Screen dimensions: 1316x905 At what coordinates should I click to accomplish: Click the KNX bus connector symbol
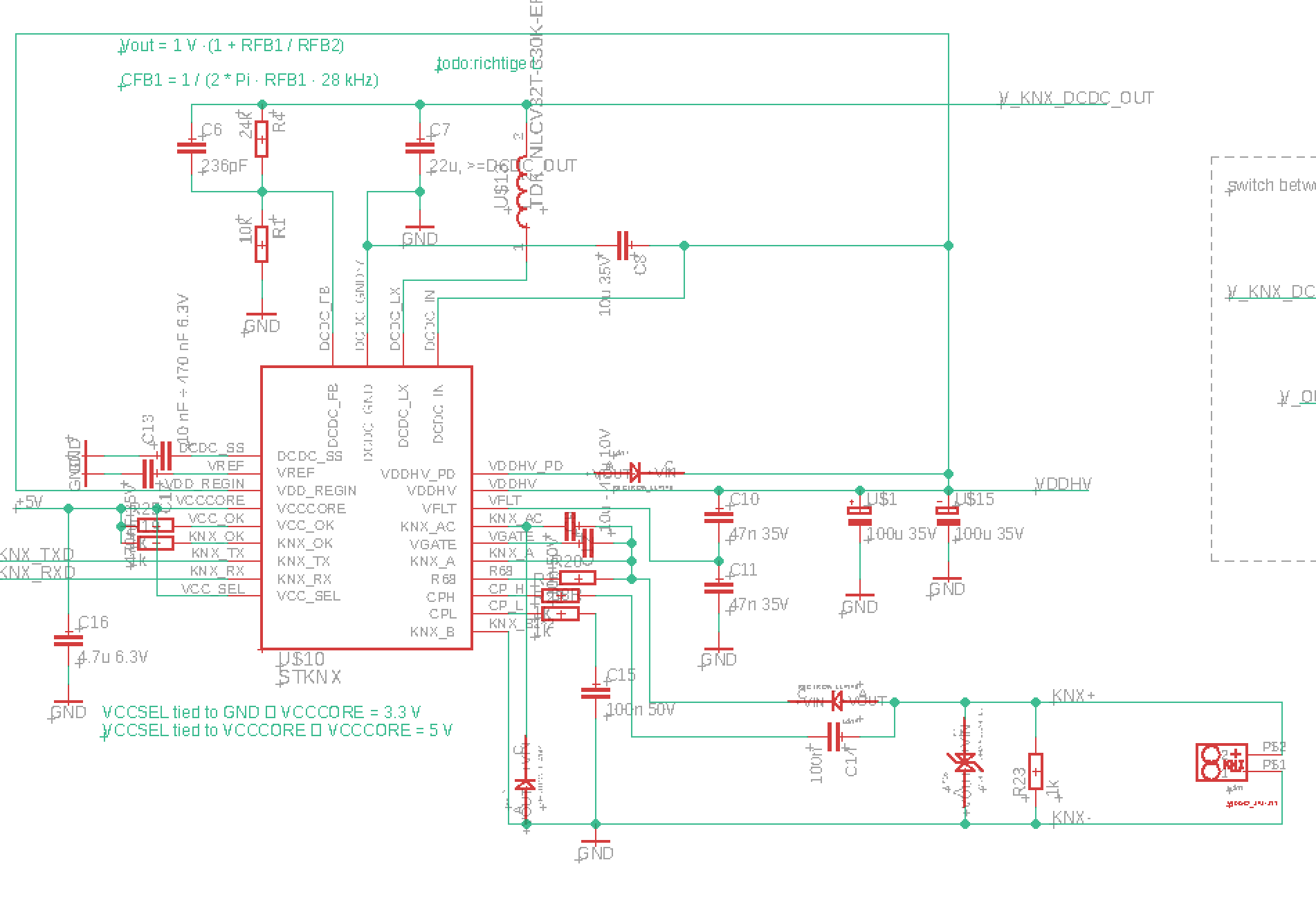click(x=1222, y=763)
